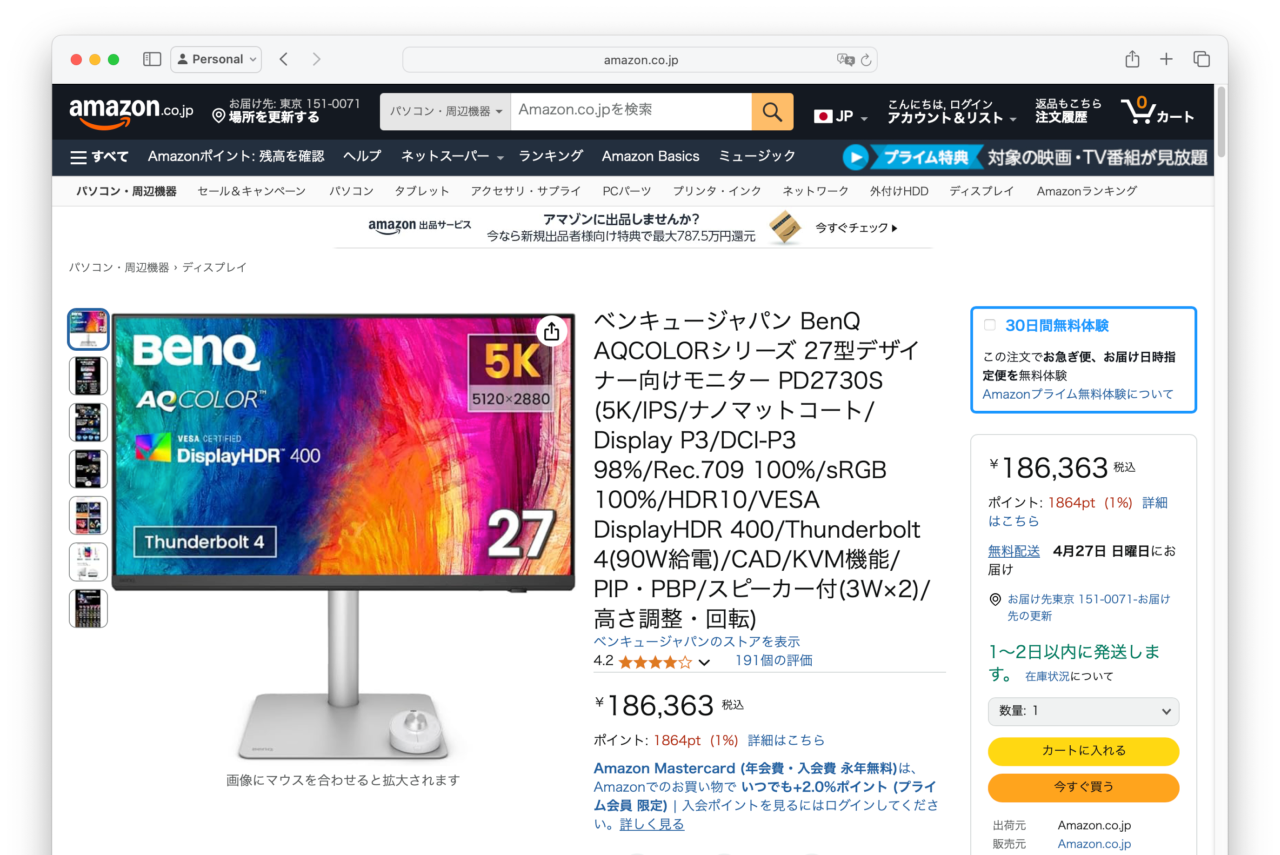Show Safari tab overview icon
Image resolution: width=1280 pixels, height=855 pixels.
1201,59
